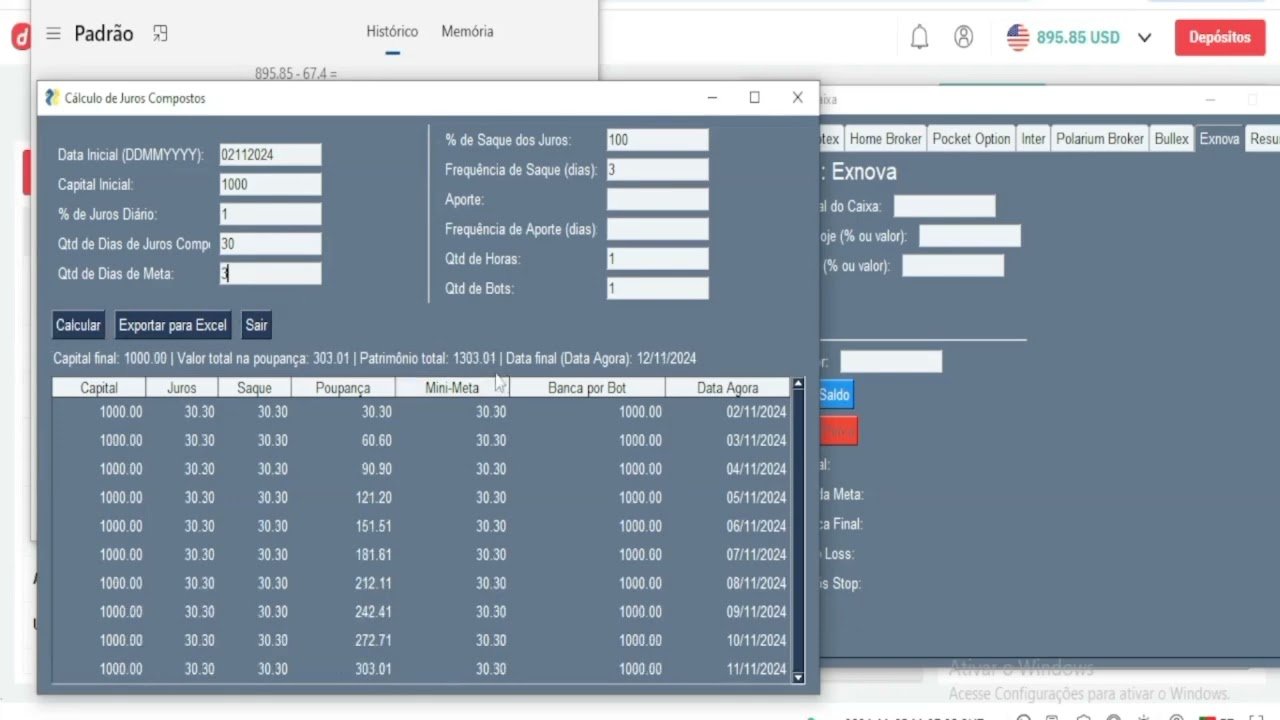The image size is (1280, 720).
Task: Focus the % de Saque dos Juros field
Action: (x=657, y=140)
